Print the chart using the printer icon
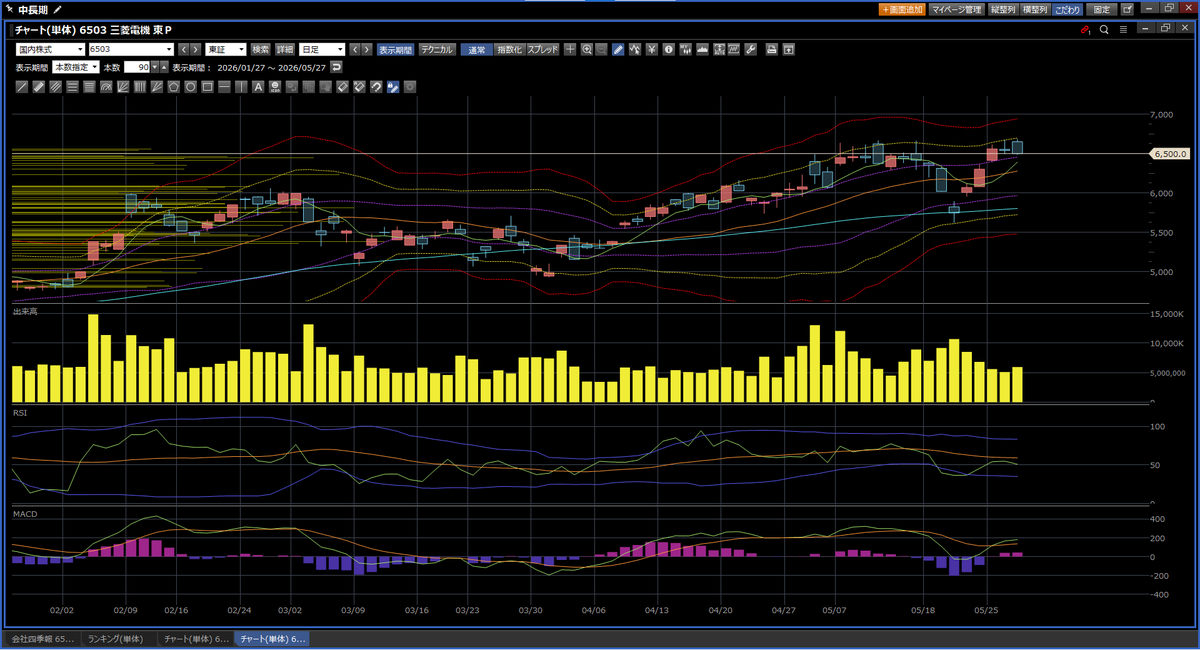The width and height of the screenshot is (1200, 650). click(x=772, y=48)
